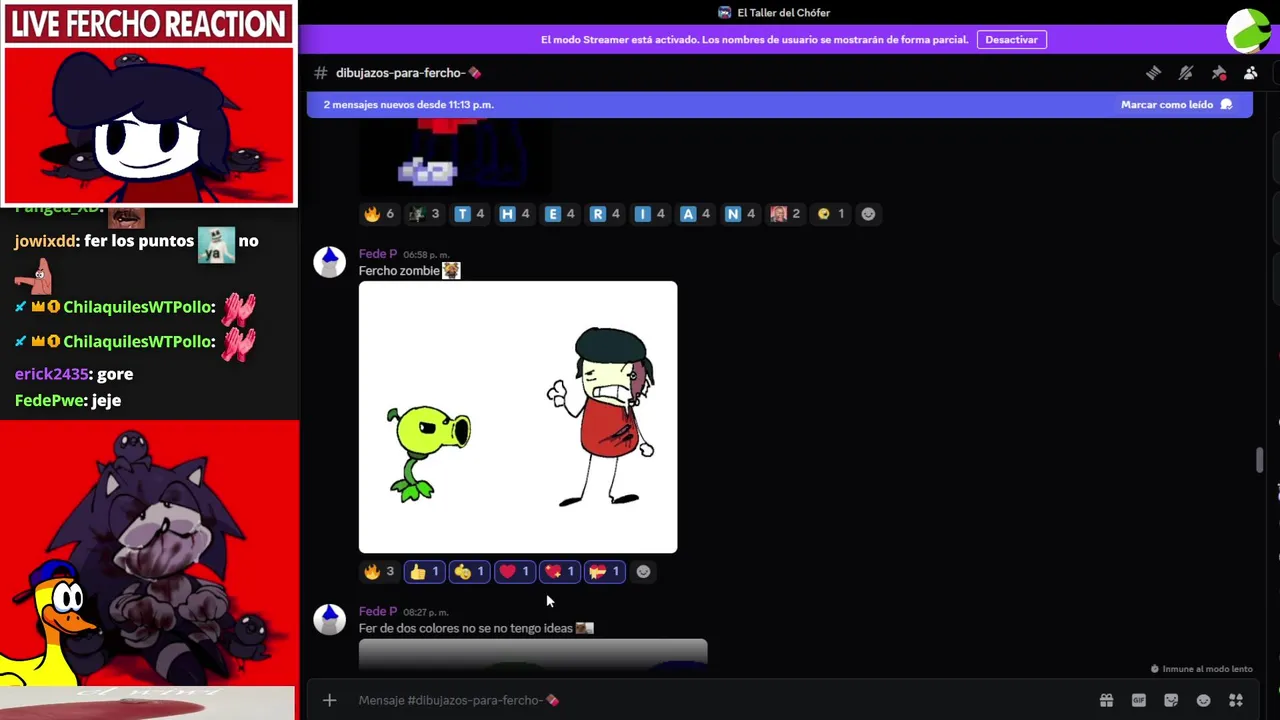Click the 08:27 p.m. message timestamp

click(426, 612)
